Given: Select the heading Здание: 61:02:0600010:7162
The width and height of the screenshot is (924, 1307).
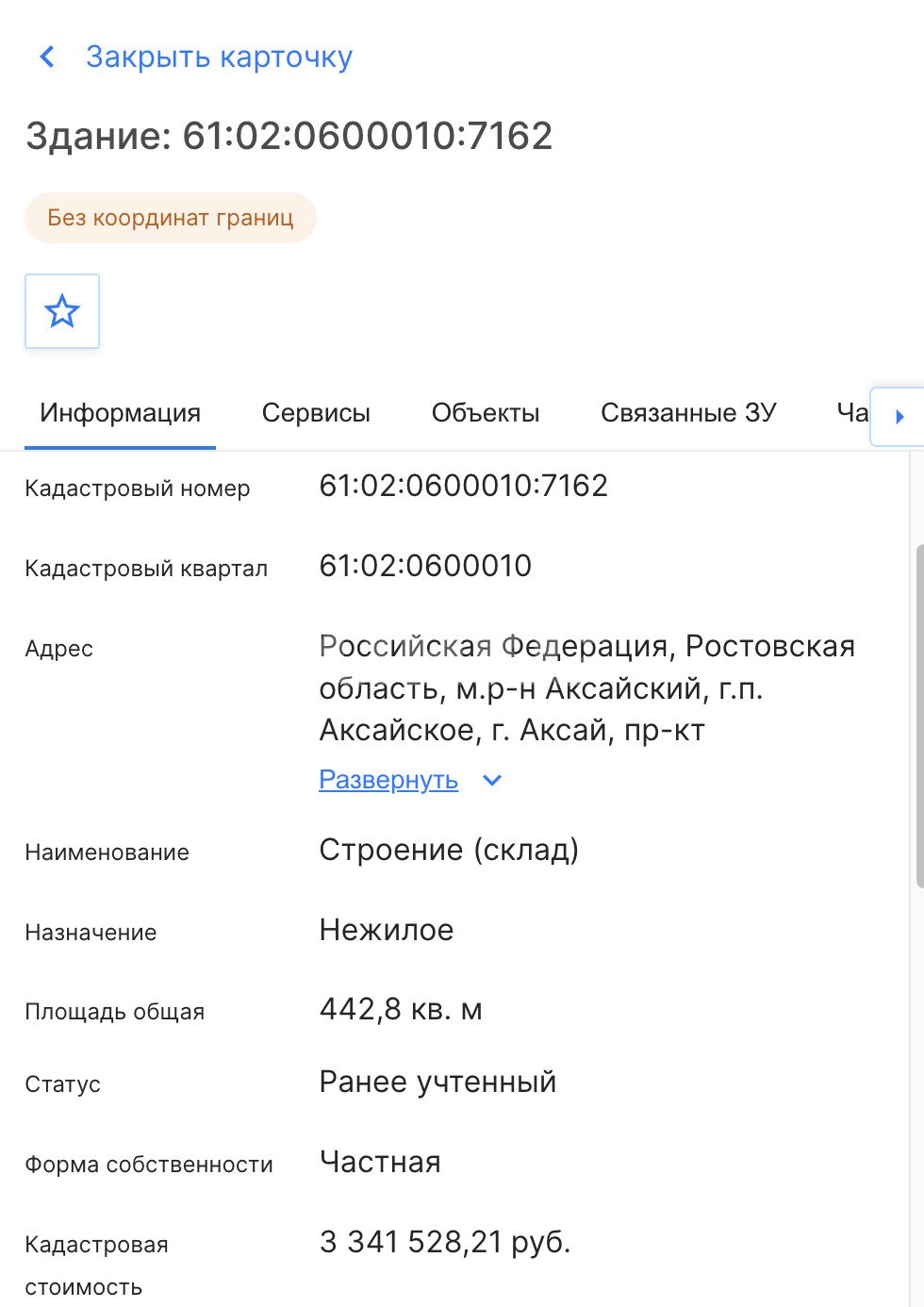Looking at the screenshot, I should coord(289,136).
